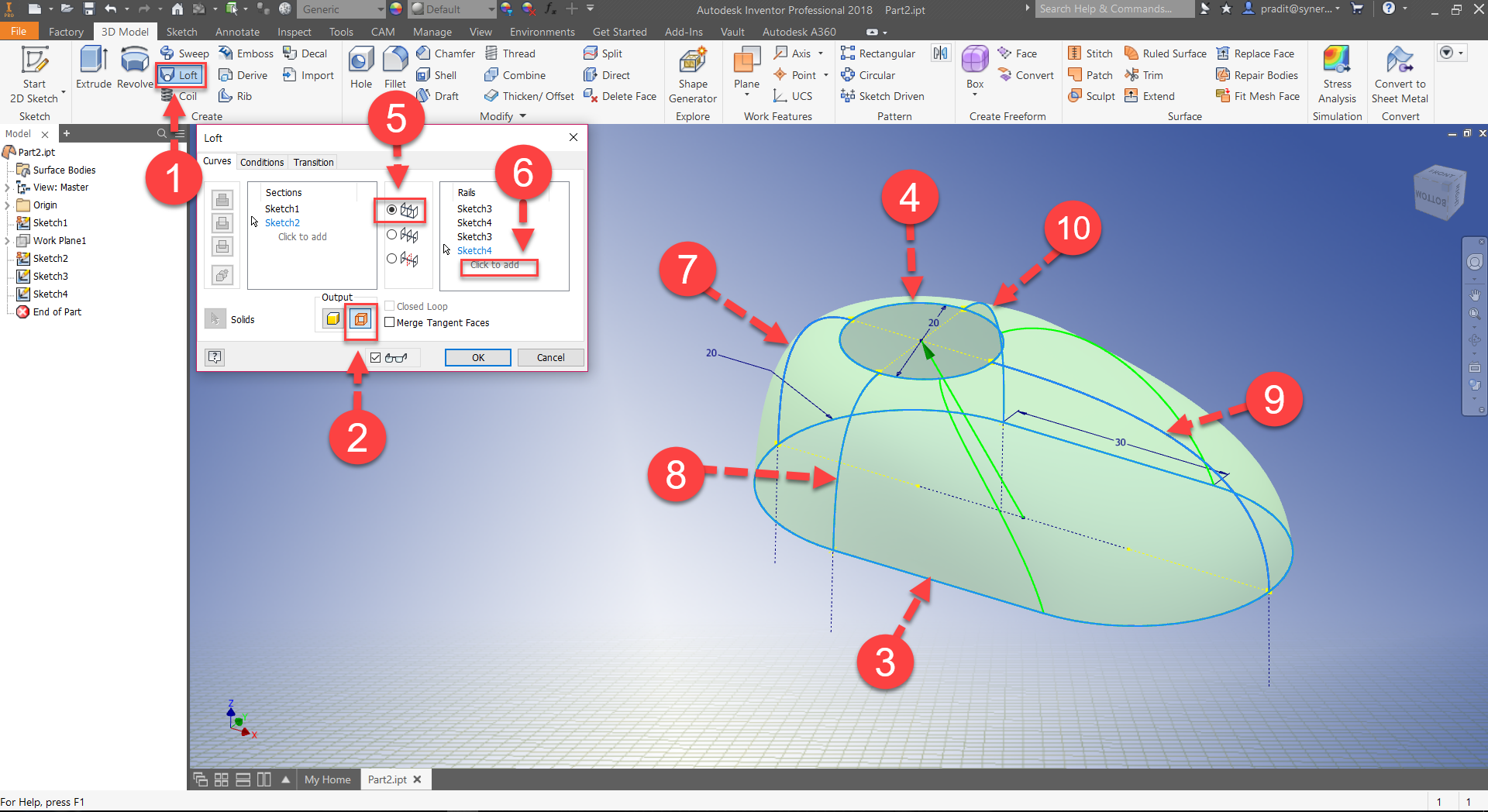The width and height of the screenshot is (1488, 812).
Task: Select the Extrude tool
Action: click(92, 68)
